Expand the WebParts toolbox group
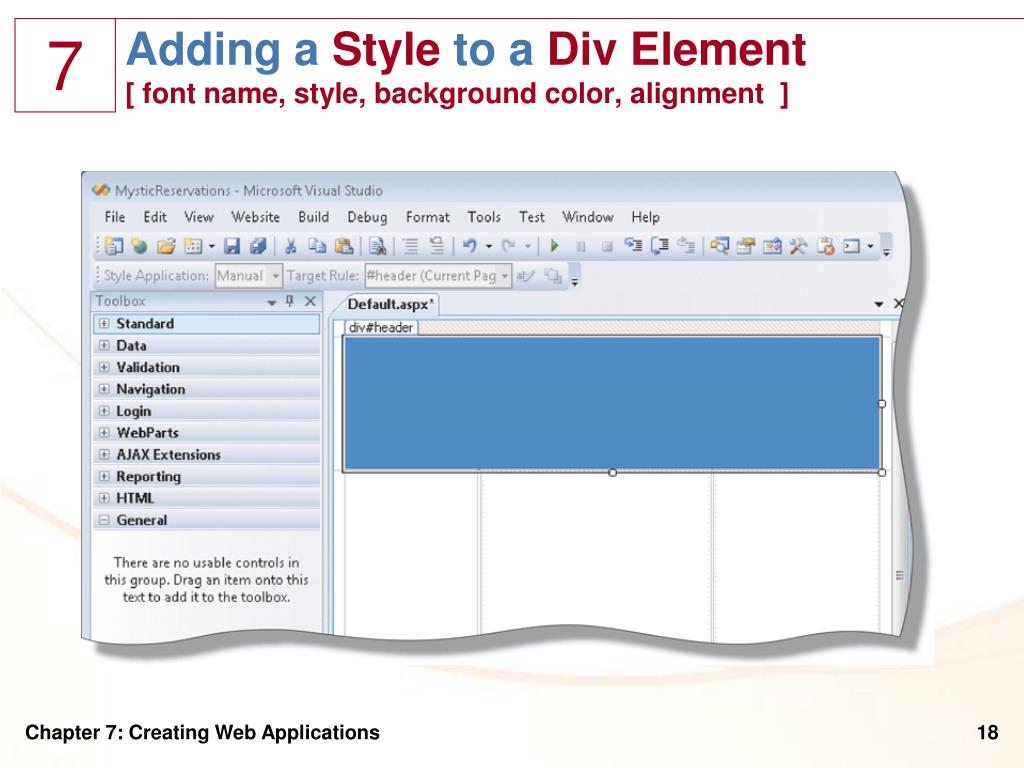Viewport: 1024px width, 768px height. (104, 432)
